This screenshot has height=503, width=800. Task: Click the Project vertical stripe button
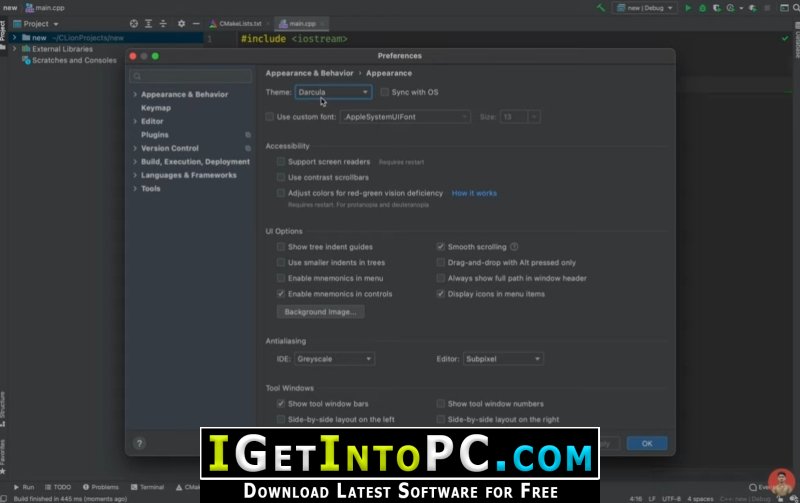pyautogui.click(x=3, y=34)
